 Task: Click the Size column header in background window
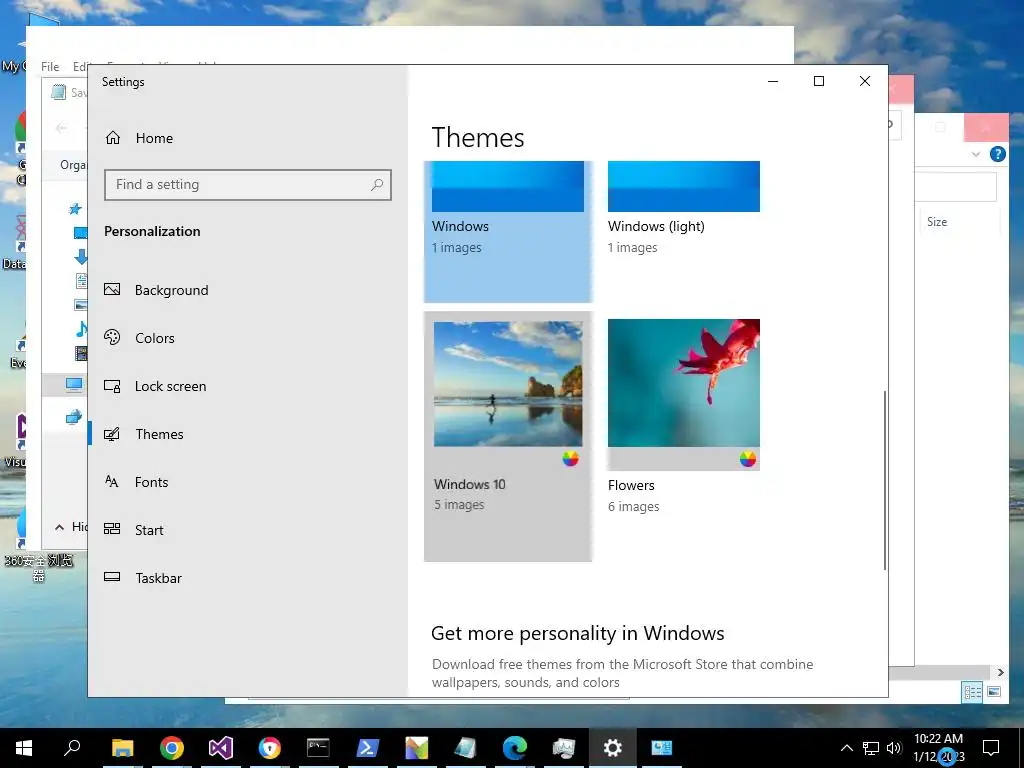(x=936, y=222)
